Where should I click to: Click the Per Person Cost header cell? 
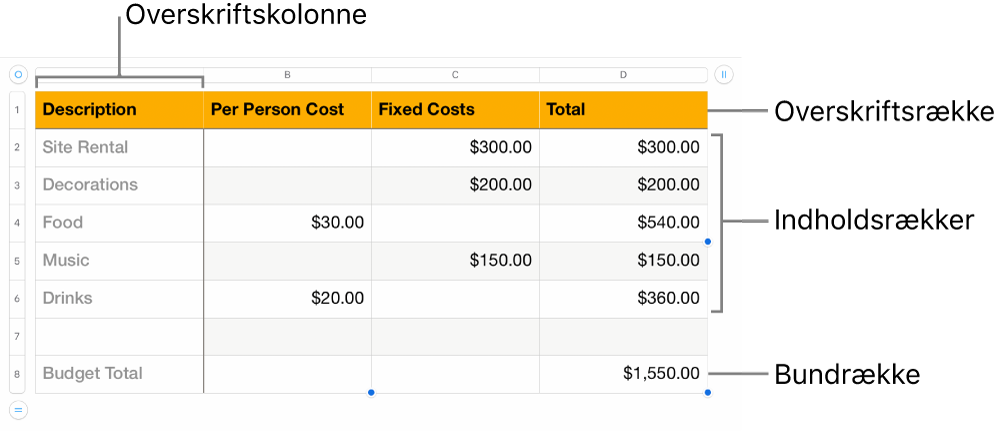point(287,110)
